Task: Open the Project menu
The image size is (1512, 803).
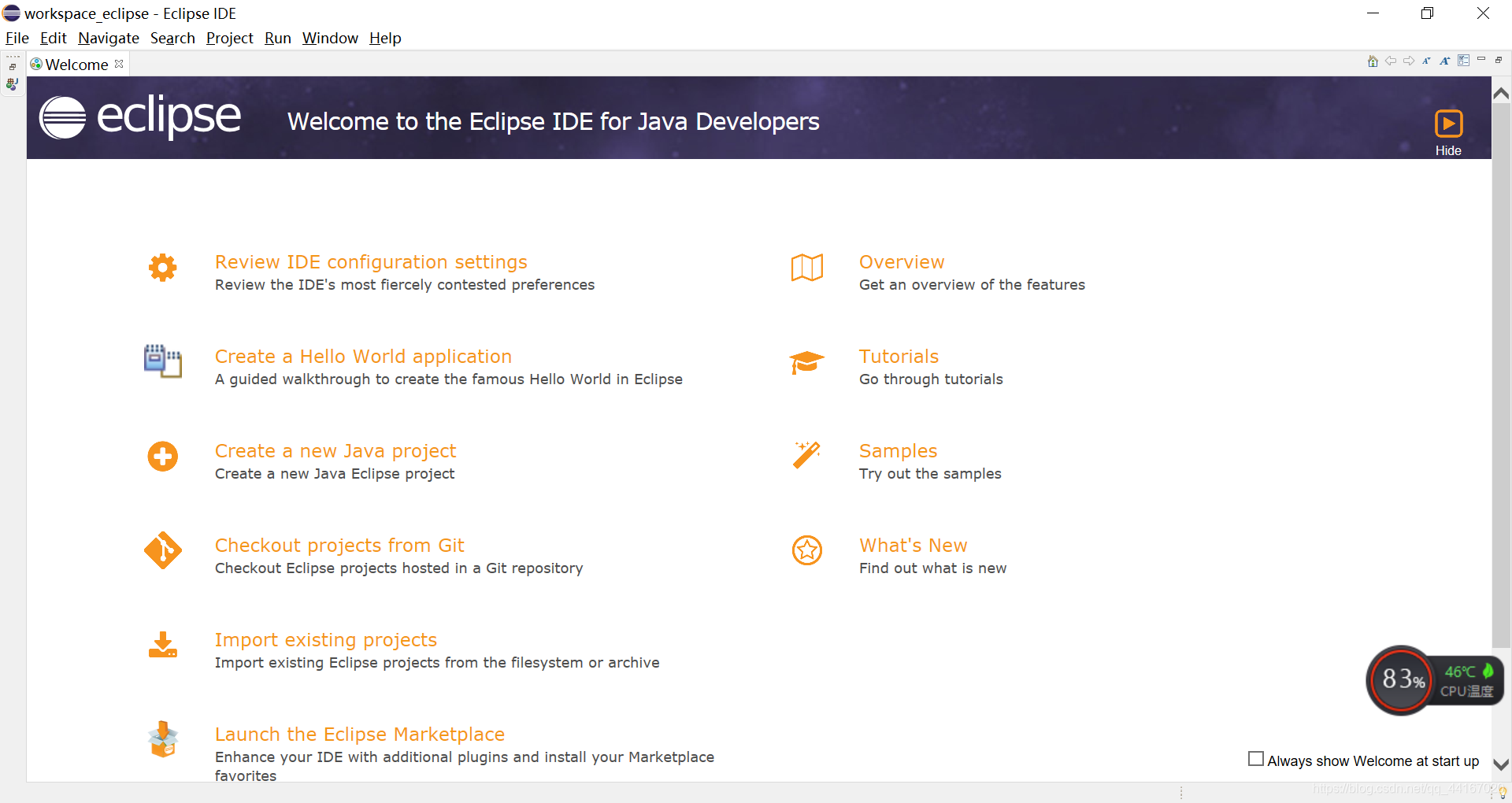Action: [230, 38]
